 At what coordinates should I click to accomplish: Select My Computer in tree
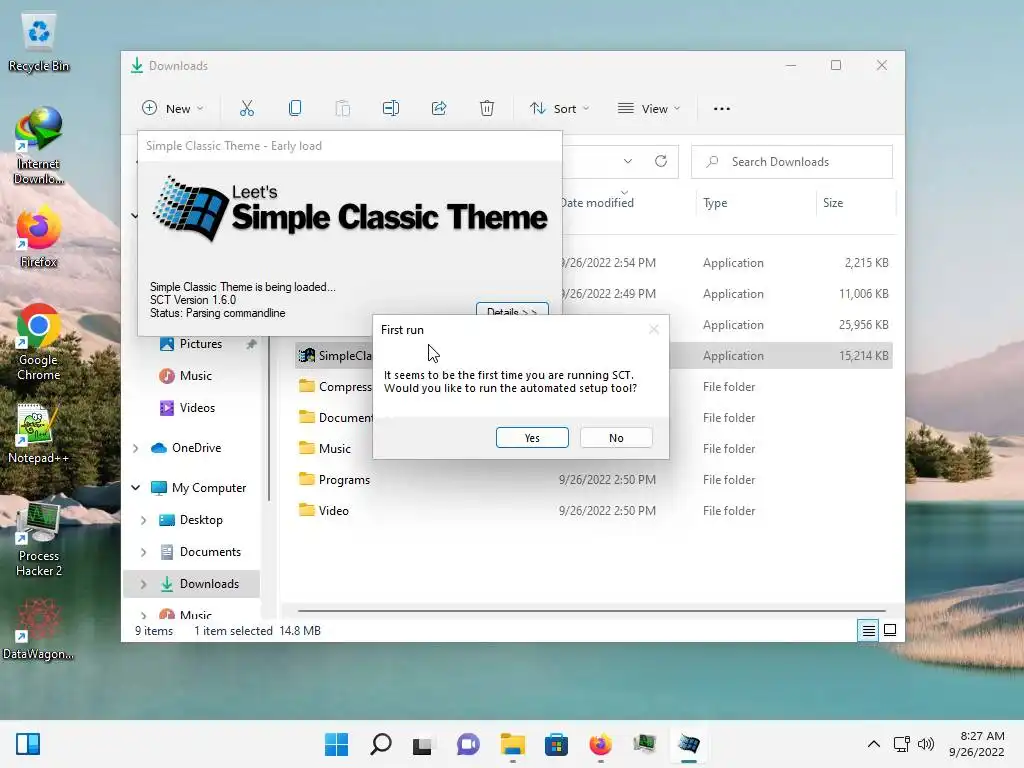coord(208,488)
